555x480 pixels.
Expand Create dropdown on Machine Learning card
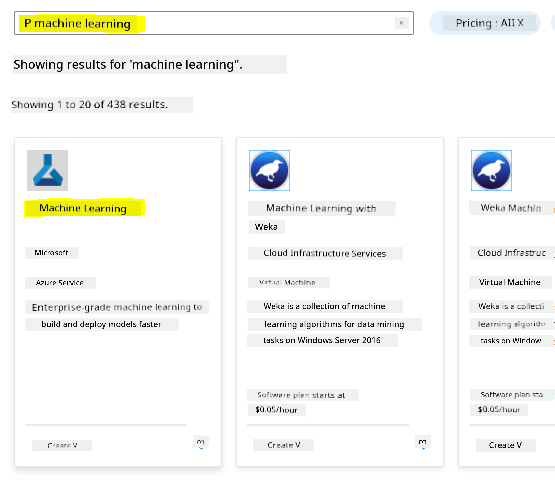click(62, 445)
